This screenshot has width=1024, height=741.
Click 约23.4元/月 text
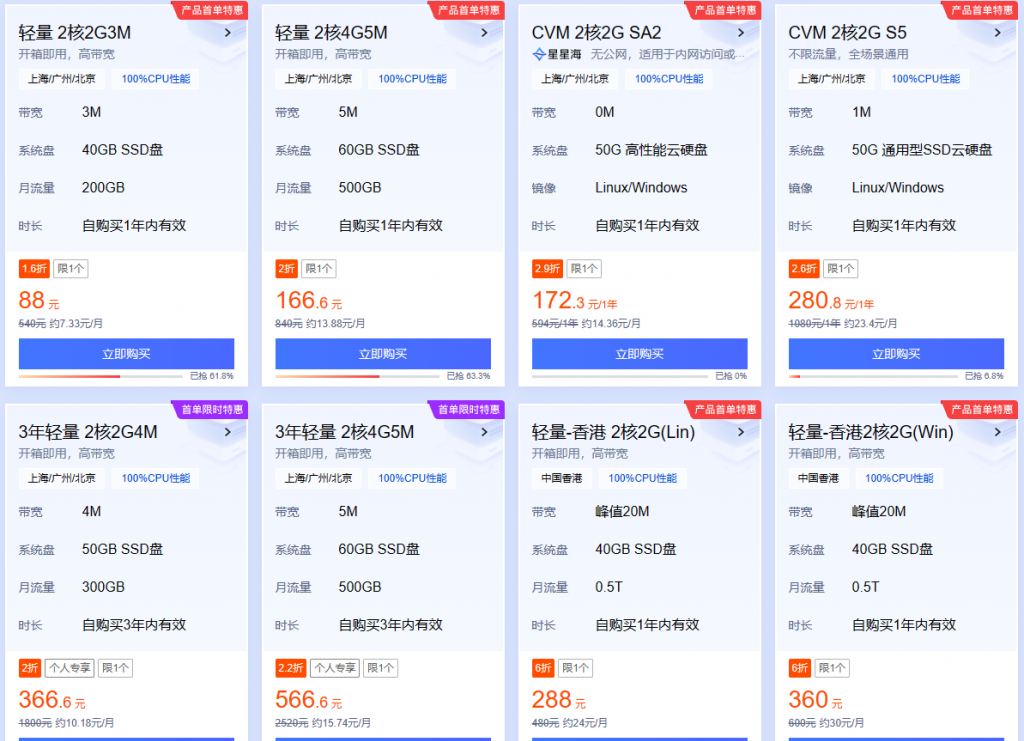click(x=870, y=324)
